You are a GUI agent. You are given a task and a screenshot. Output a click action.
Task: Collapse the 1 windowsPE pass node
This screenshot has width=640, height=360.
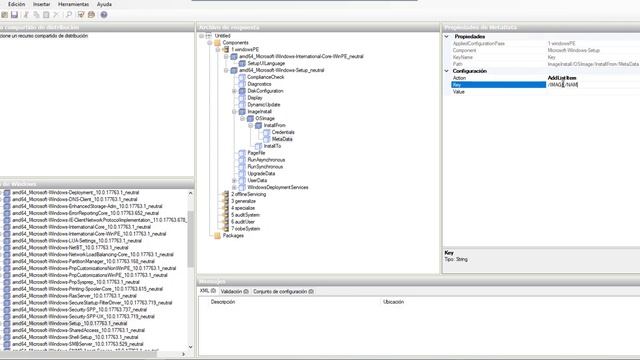pyautogui.click(x=218, y=49)
